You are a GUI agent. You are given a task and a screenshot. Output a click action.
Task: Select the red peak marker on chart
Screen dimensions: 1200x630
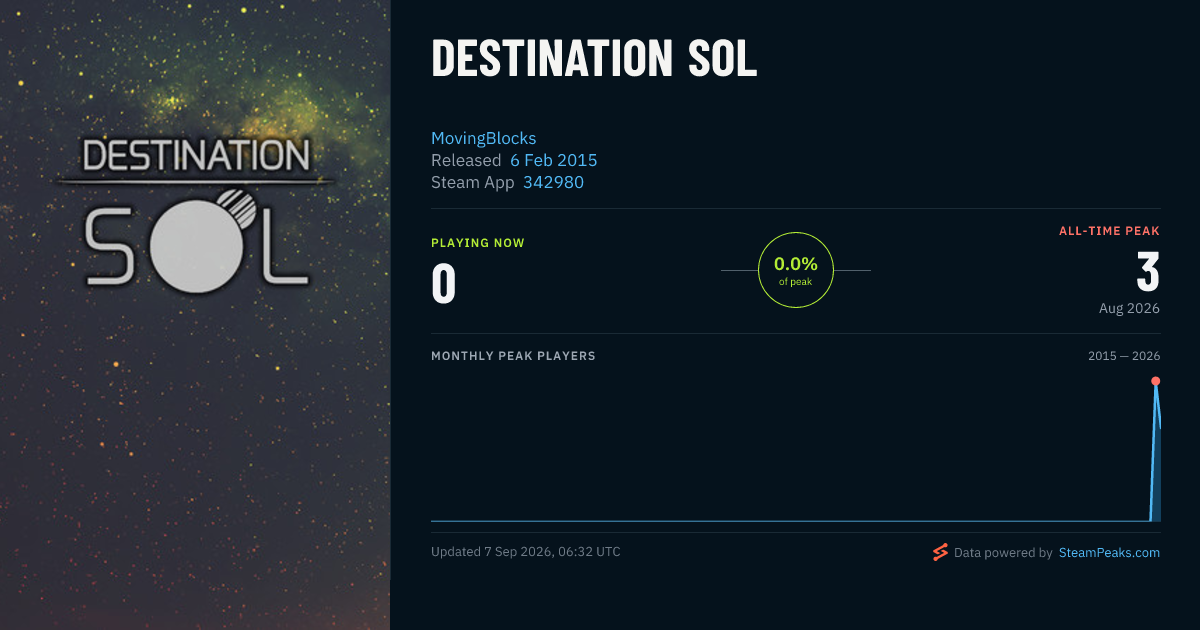click(x=1155, y=381)
